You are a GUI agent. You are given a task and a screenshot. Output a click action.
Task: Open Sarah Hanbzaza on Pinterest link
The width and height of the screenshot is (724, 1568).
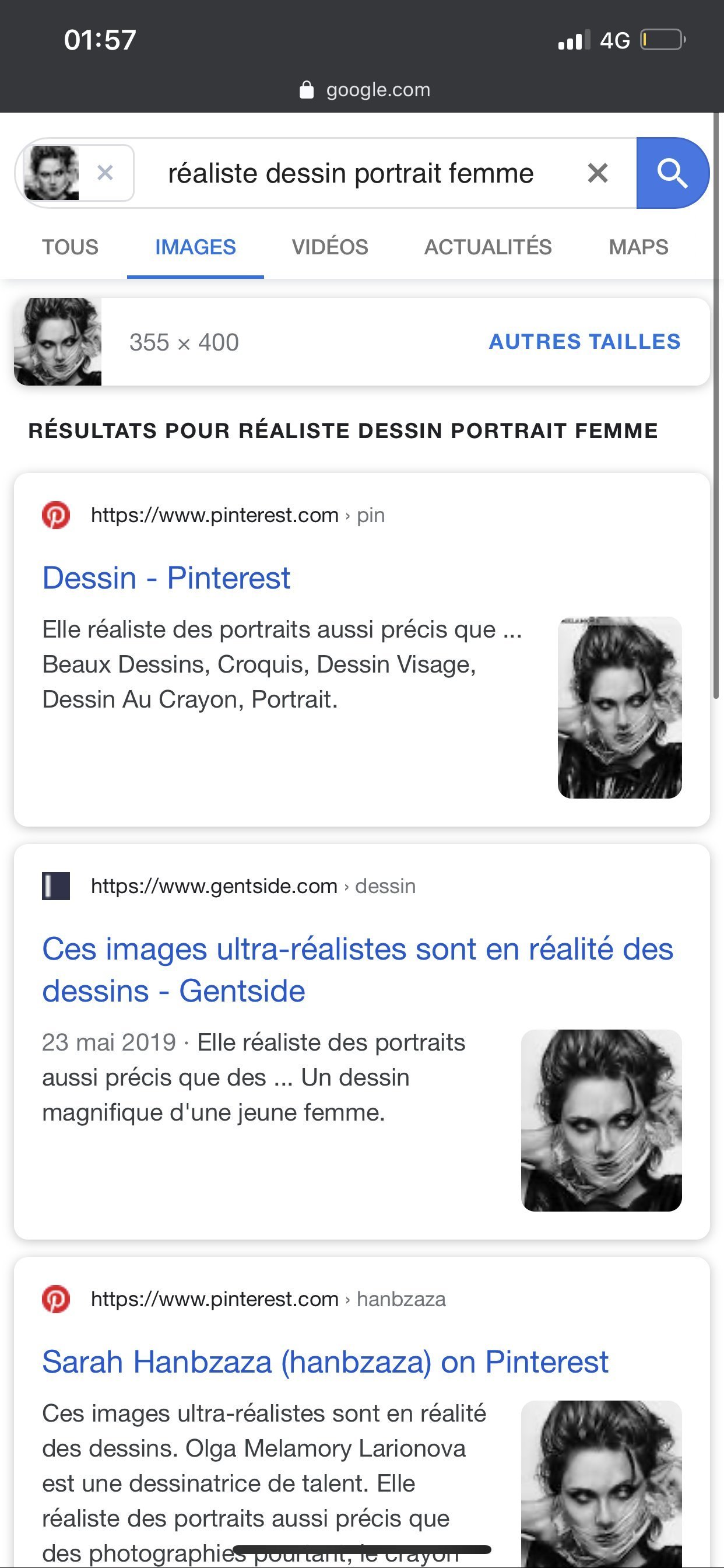(x=325, y=1361)
